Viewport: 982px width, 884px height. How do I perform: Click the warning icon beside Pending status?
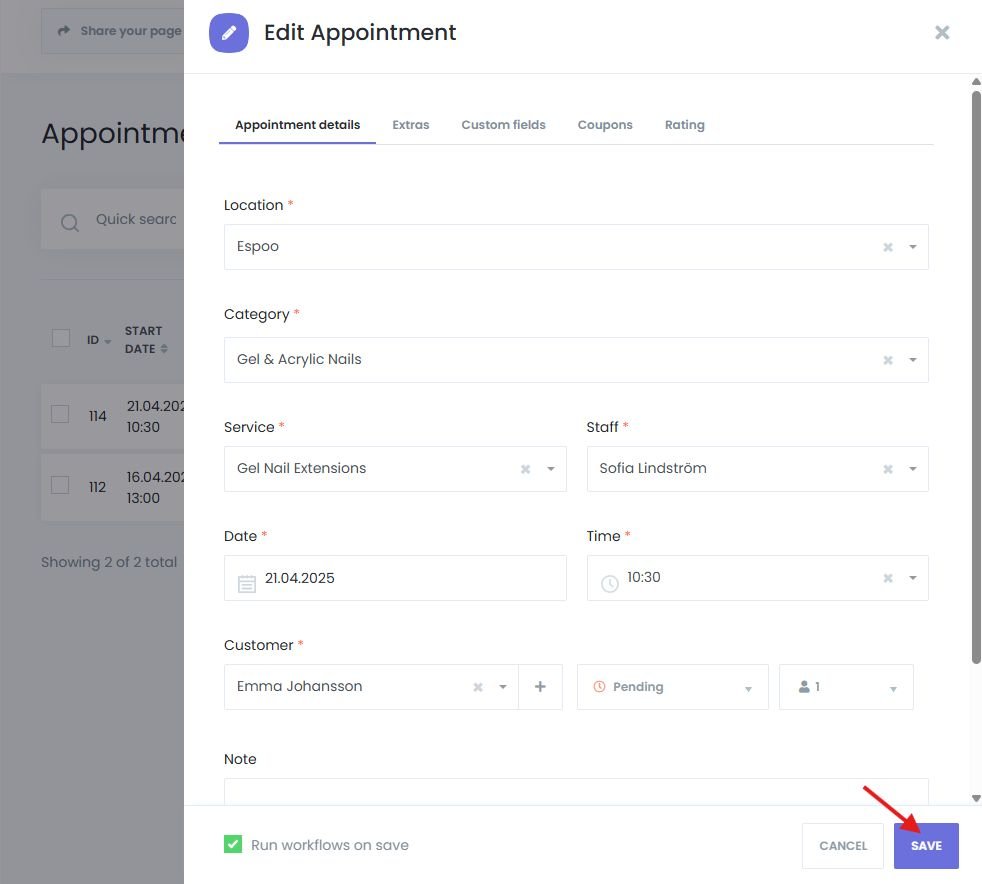pyautogui.click(x=611, y=686)
